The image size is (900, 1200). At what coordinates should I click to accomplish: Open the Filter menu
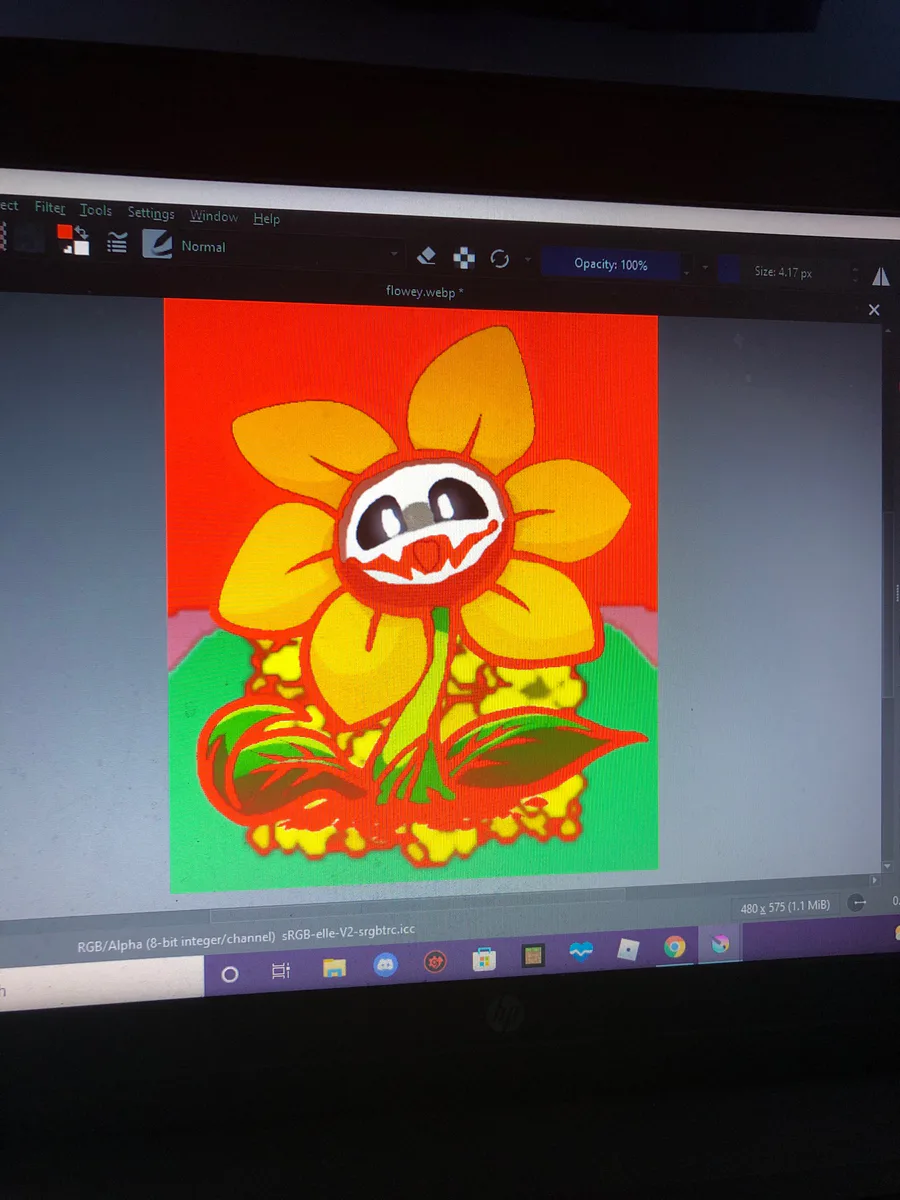(50, 208)
